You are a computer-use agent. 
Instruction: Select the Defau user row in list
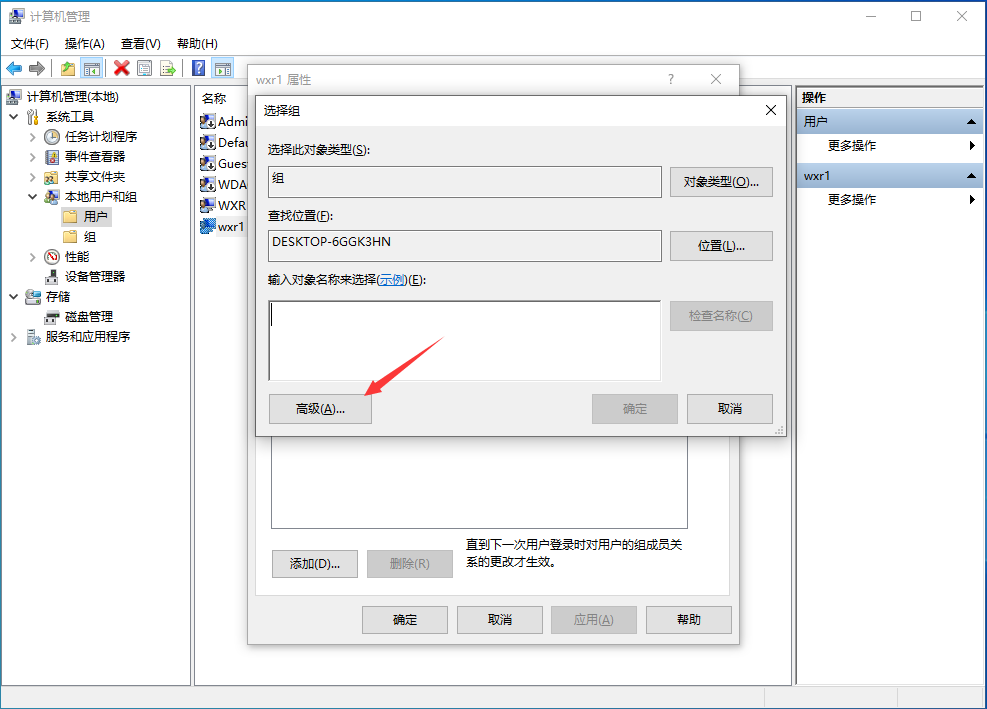pyautogui.click(x=223, y=142)
